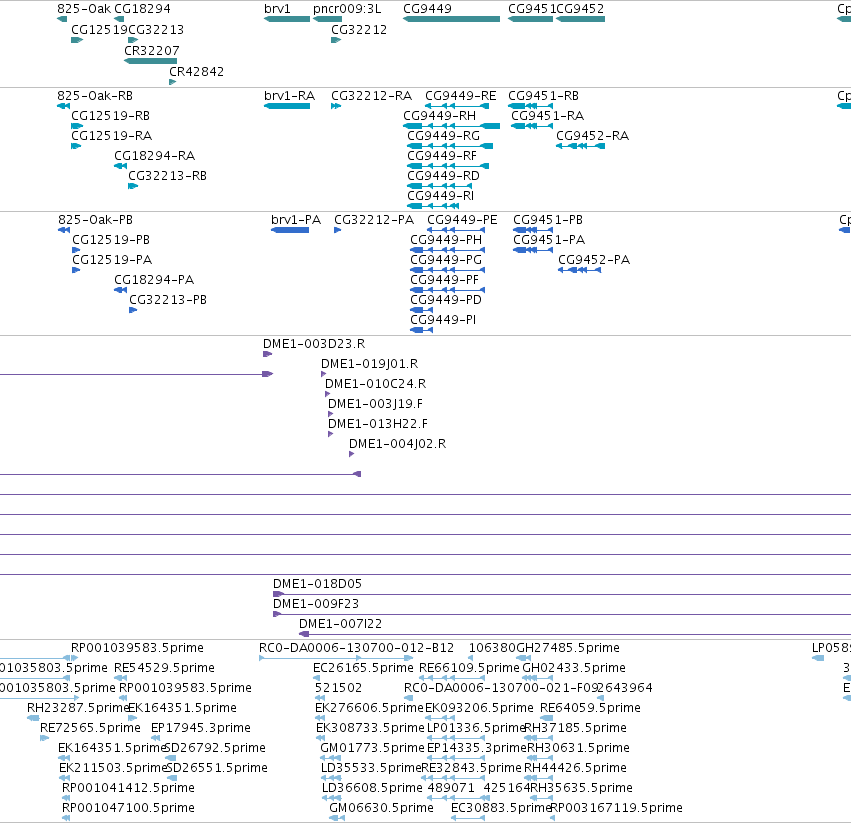The image size is (851, 823).
Task: Click the GM01773.5prime EST label
Action: click(372, 748)
